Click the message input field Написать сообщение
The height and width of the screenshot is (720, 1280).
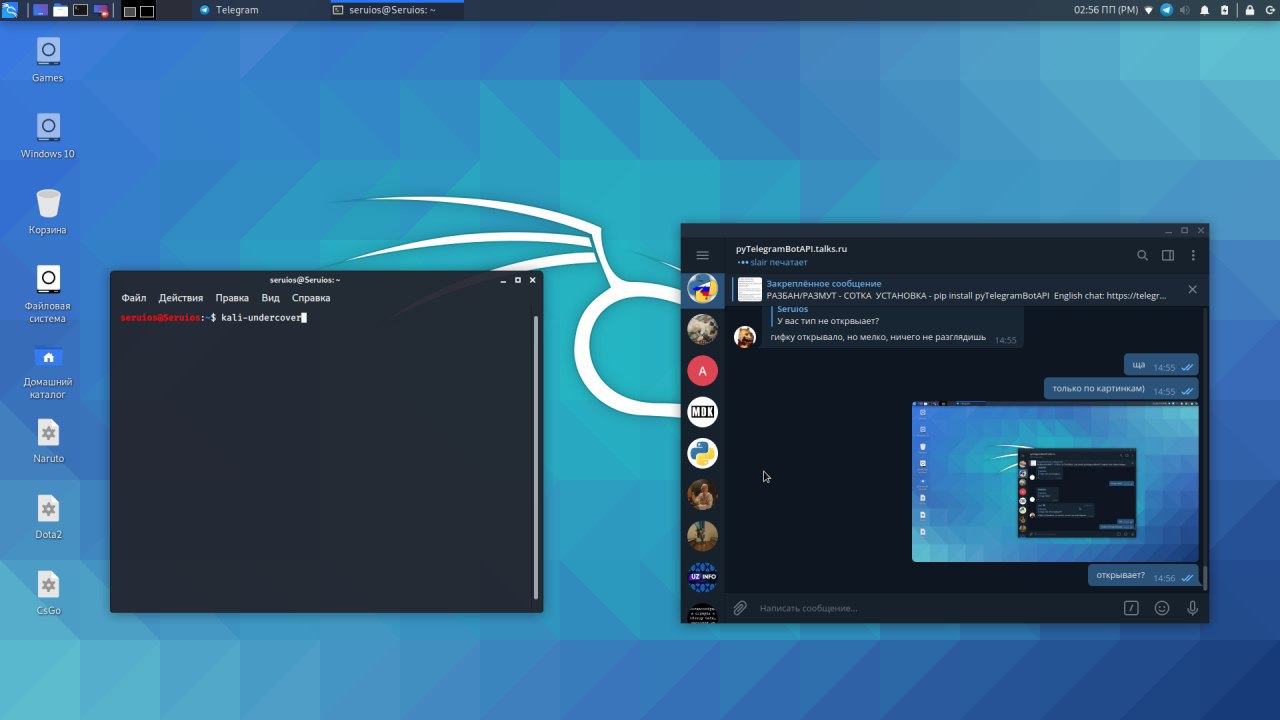click(x=934, y=608)
